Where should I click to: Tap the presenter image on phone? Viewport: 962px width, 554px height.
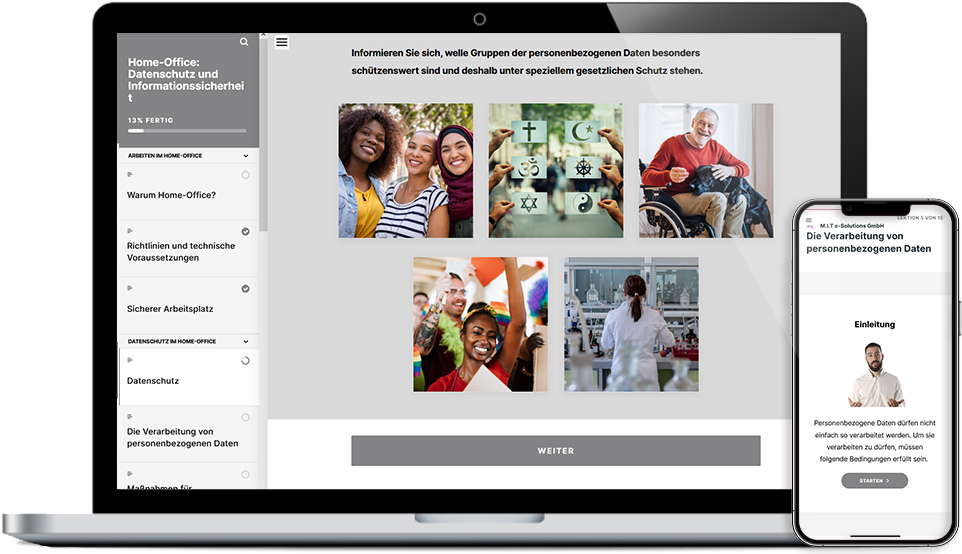pyautogui.click(x=875, y=375)
